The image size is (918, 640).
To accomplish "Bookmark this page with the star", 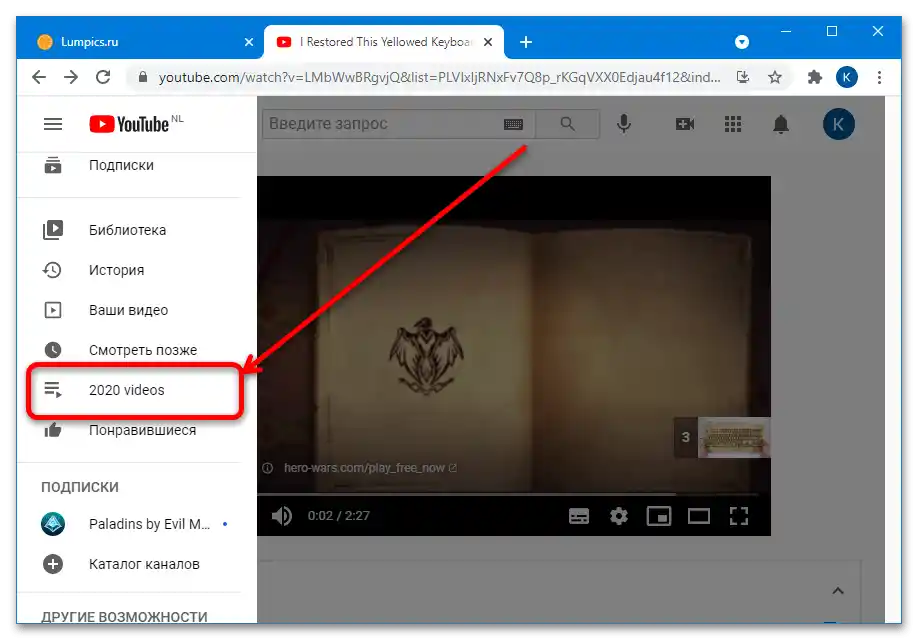I will click(x=775, y=77).
